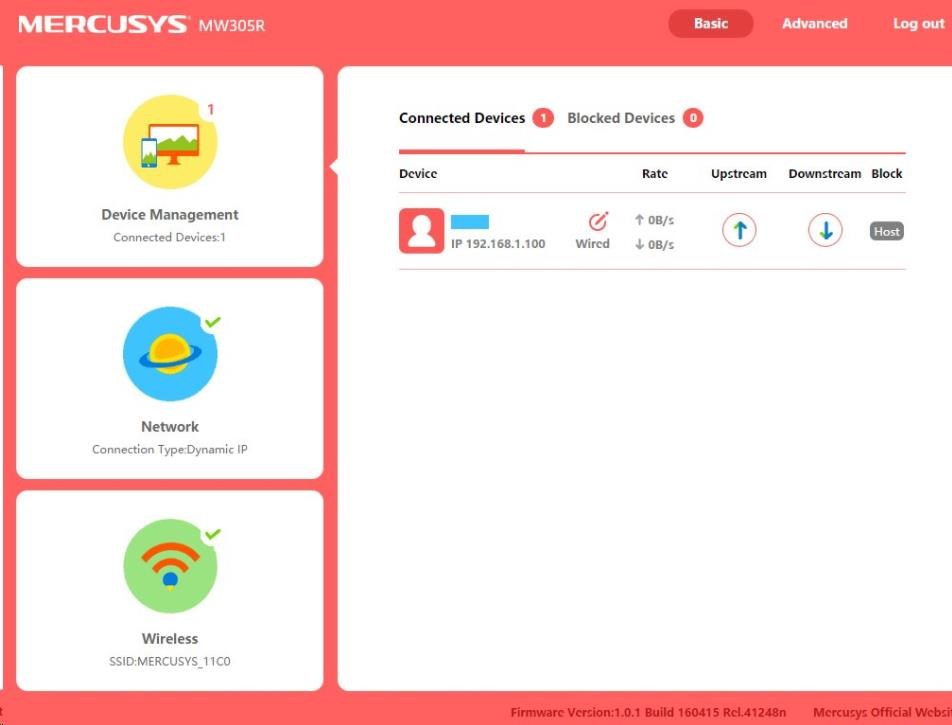Open Mercusys Official Website link

tap(880, 713)
